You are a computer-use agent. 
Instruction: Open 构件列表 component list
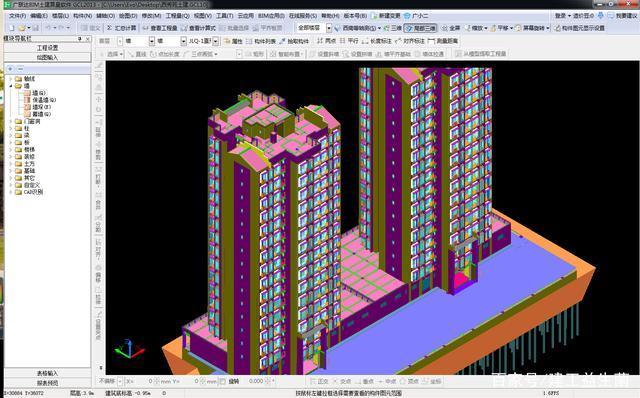tap(261, 41)
